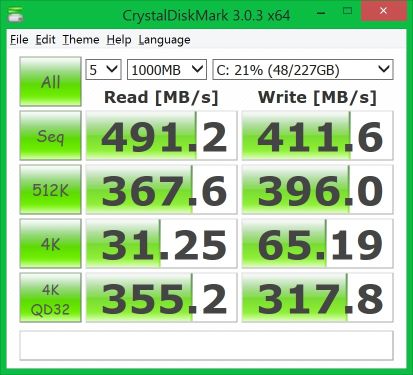Open the Theme menu
The width and height of the screenshot is (413, 375).
pyautogui.click(x=81, y=40)
